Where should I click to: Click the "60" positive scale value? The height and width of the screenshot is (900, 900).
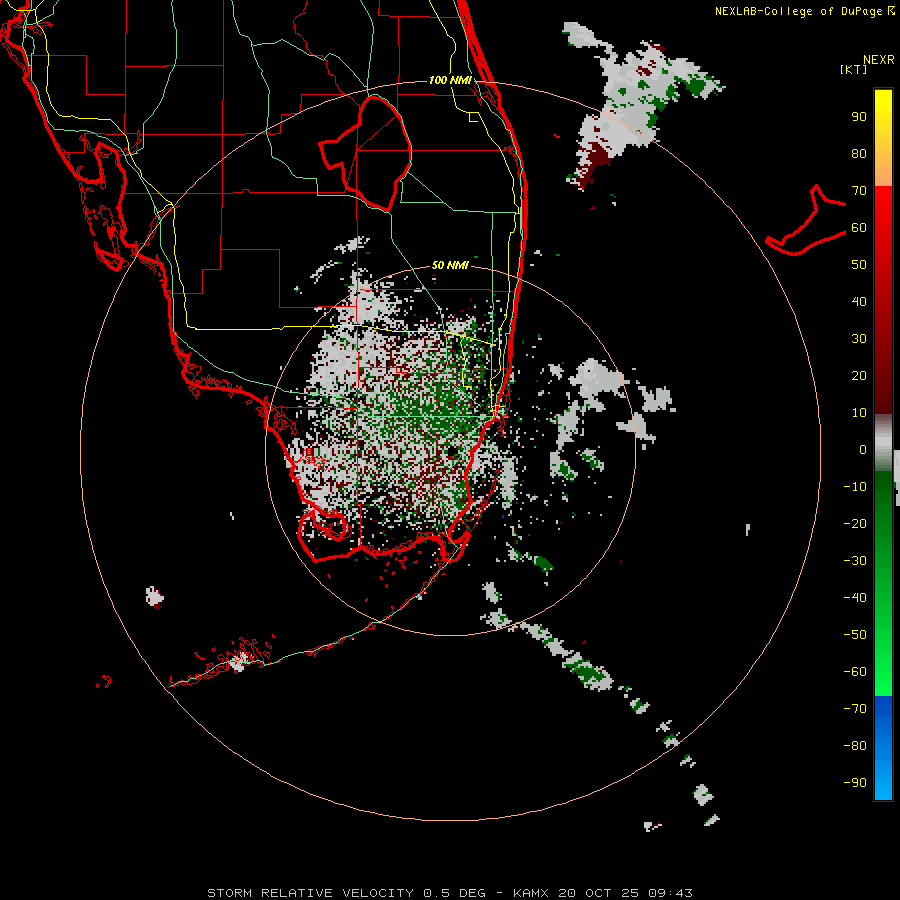click(x=859, y=228)
